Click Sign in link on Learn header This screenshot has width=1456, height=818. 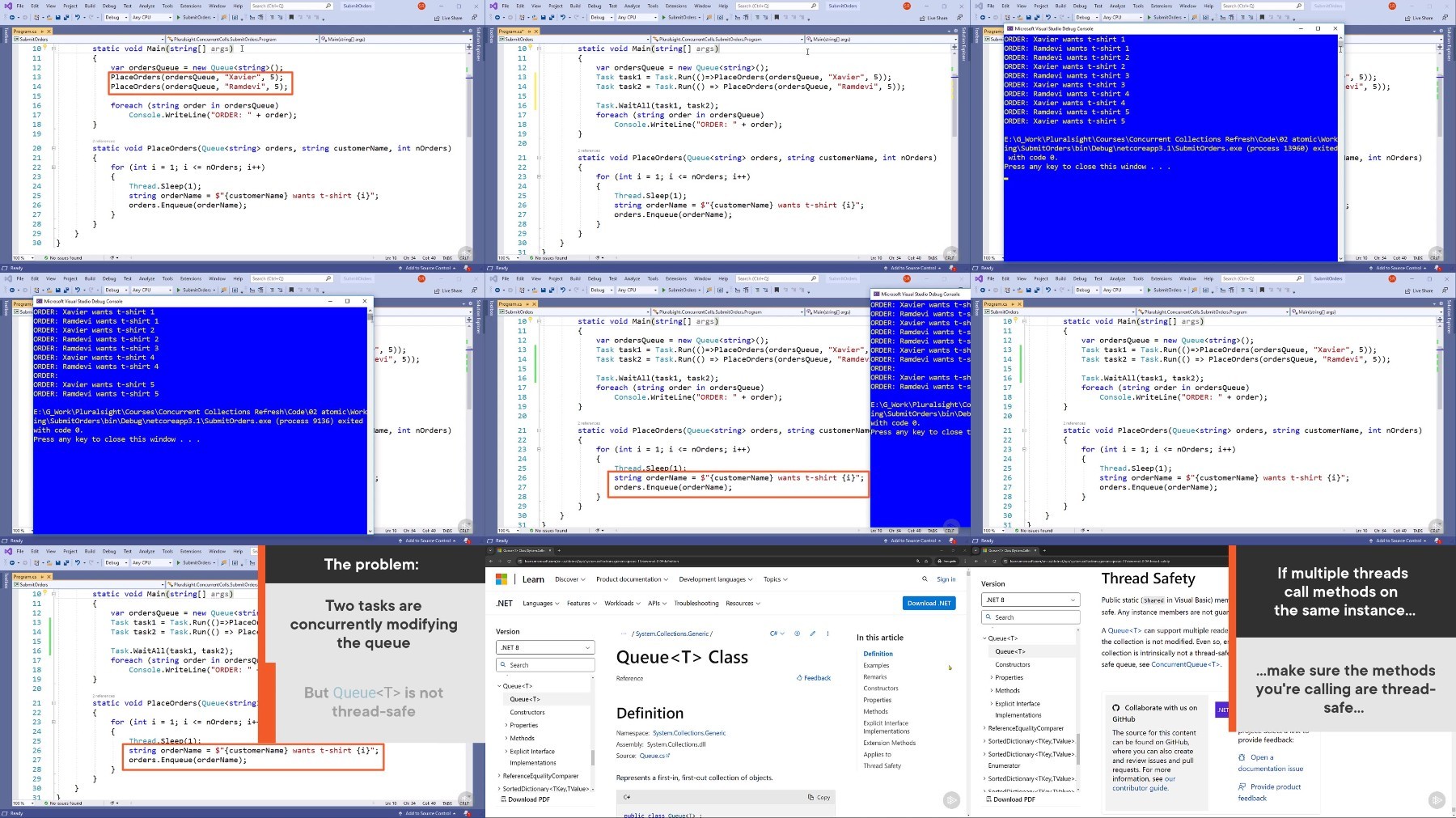pyautogui.click(x=946, y=579)
